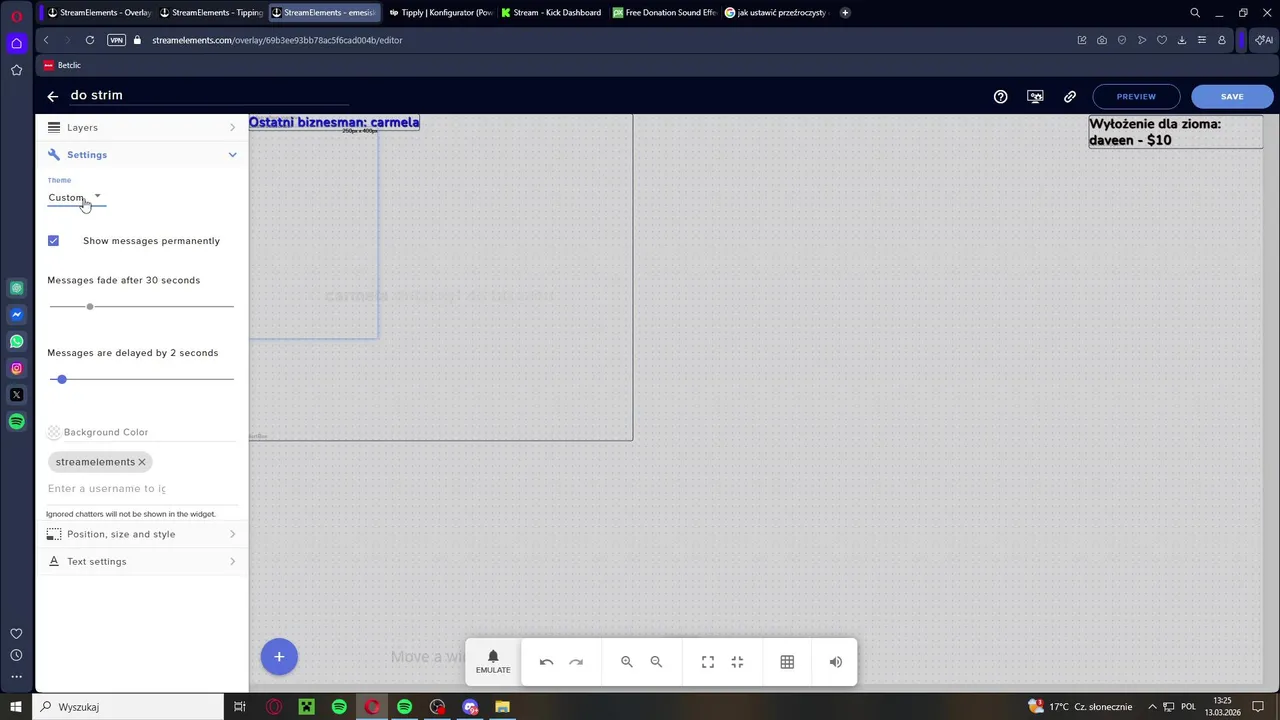This screenshot has height=720, width=1280.
Task: Redo the last undone change
Action: (x=576, y=662)
